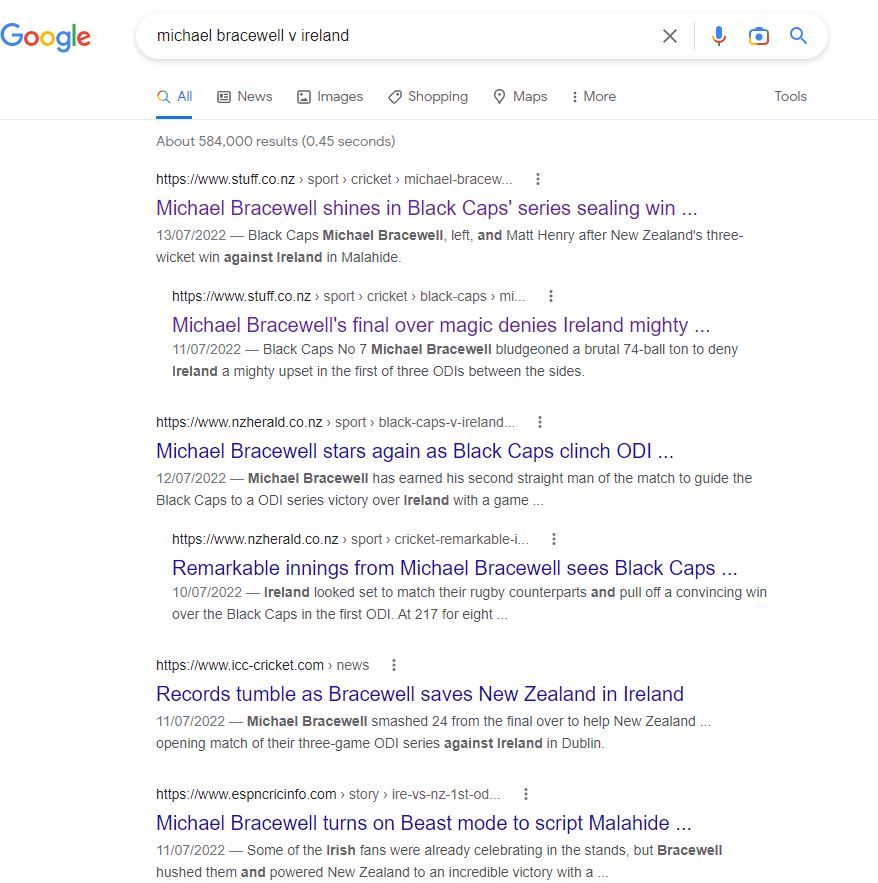
Task: Clear the search query with the X icon
Action: (x=670, y=36)
